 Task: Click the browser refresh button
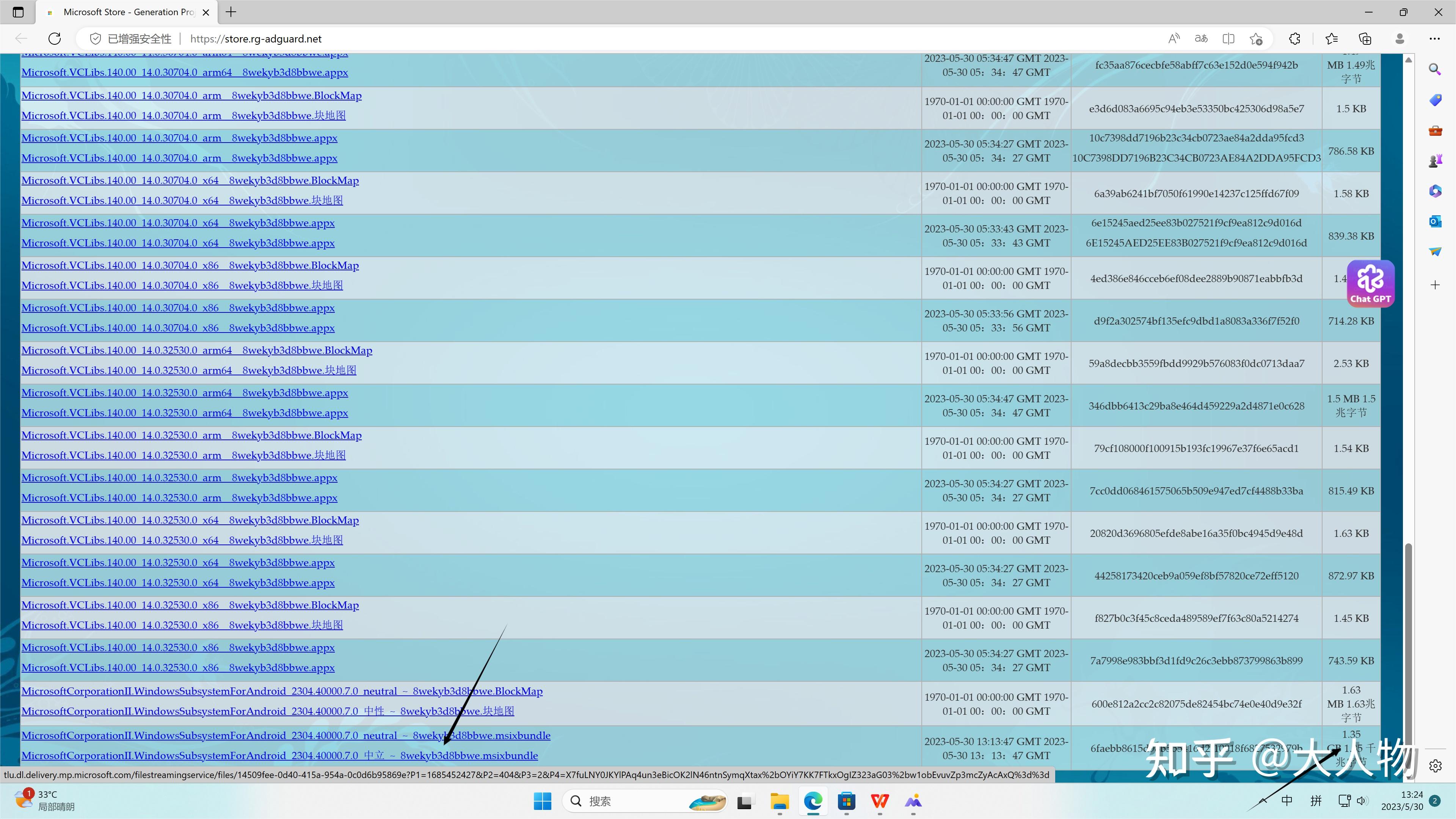(54, 38)
